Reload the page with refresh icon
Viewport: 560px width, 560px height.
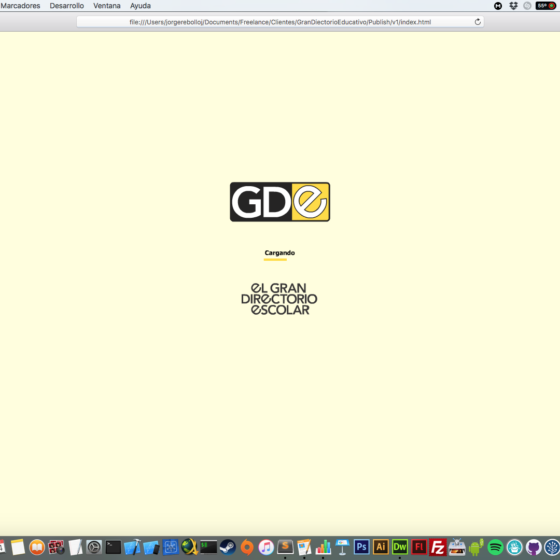pyautogui.click(x=478, y=22)
